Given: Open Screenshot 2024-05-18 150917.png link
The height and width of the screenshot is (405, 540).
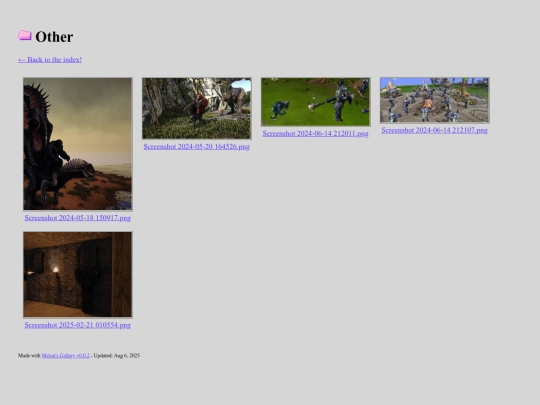Looking at the screenshot, I should (x=77, y=218).
